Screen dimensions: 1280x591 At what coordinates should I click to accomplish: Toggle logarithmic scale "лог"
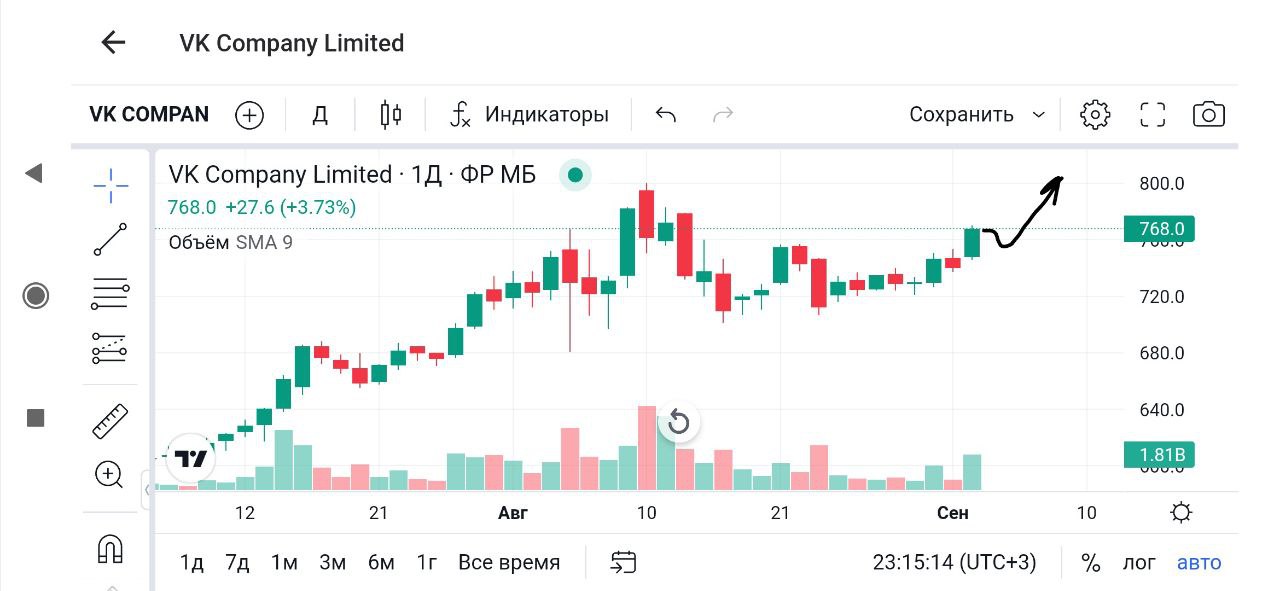(1139, 562)
